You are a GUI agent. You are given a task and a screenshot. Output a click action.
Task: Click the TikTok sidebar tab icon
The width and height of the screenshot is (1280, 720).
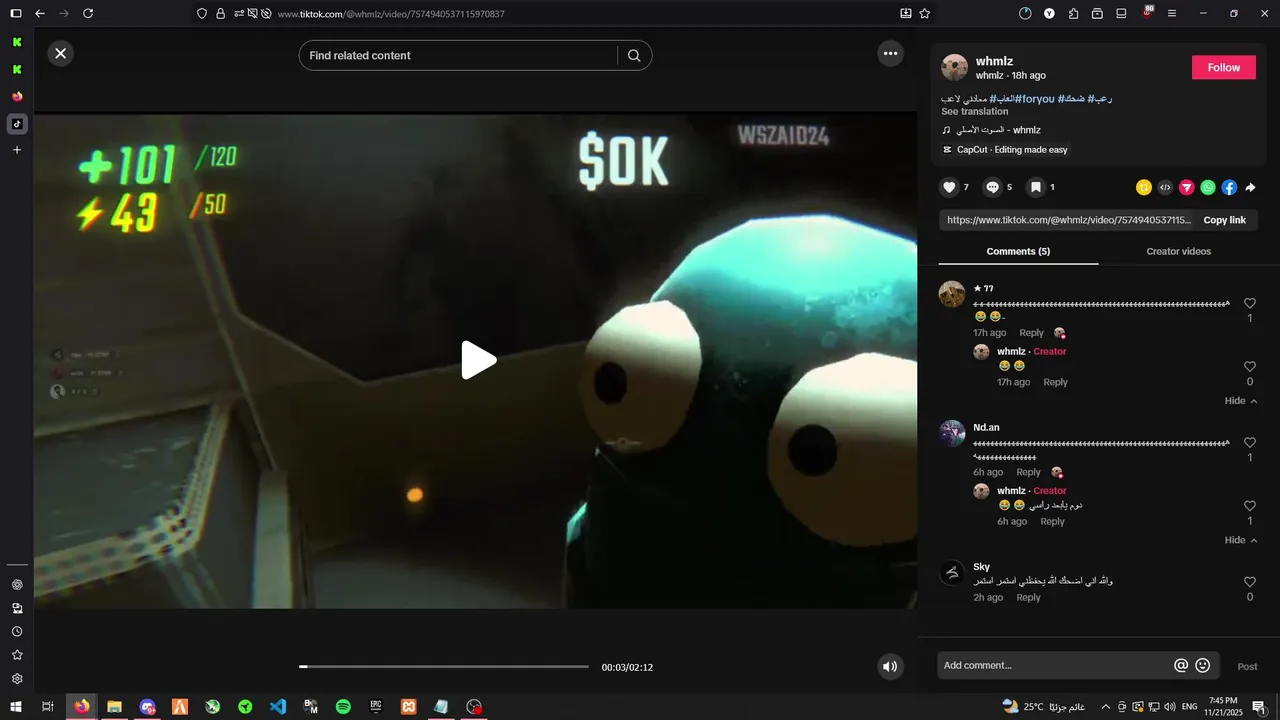[x=17, y=124]
